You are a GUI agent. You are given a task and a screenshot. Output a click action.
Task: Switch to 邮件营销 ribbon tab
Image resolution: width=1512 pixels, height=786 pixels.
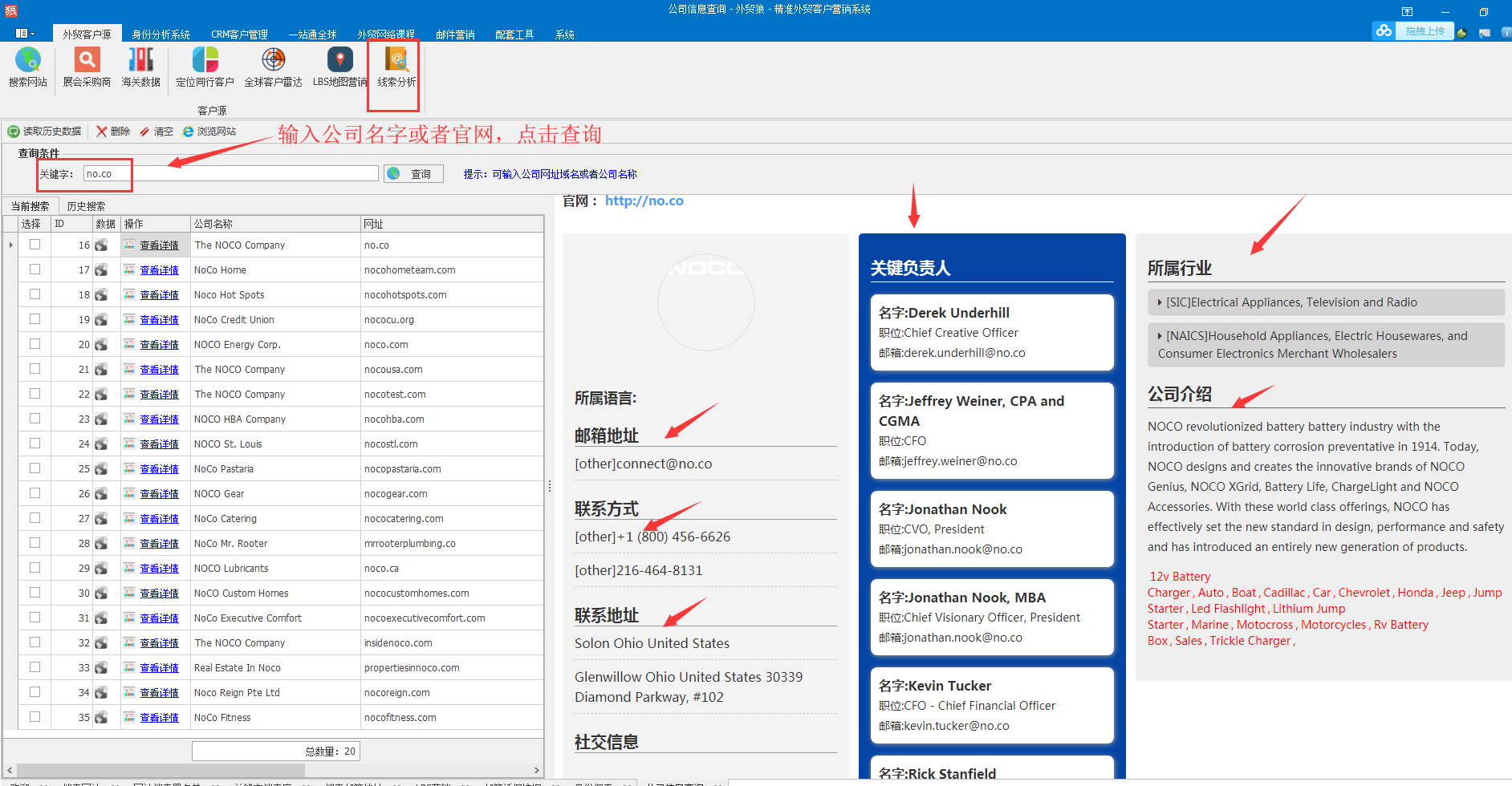click(x=455, y=34)
